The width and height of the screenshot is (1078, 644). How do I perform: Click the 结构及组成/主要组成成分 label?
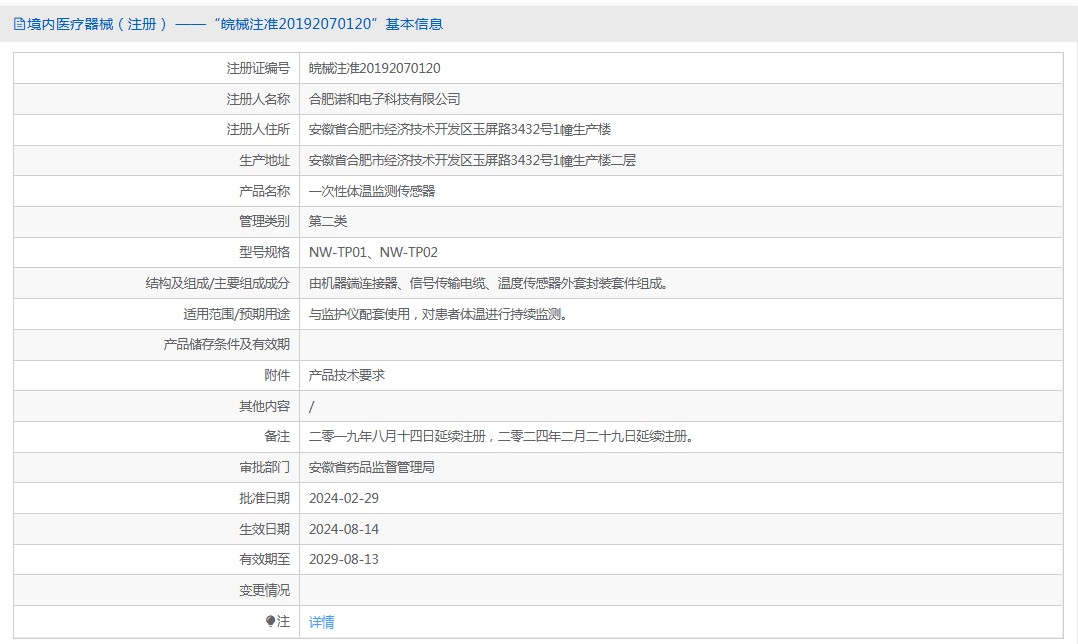click(218, 283)
